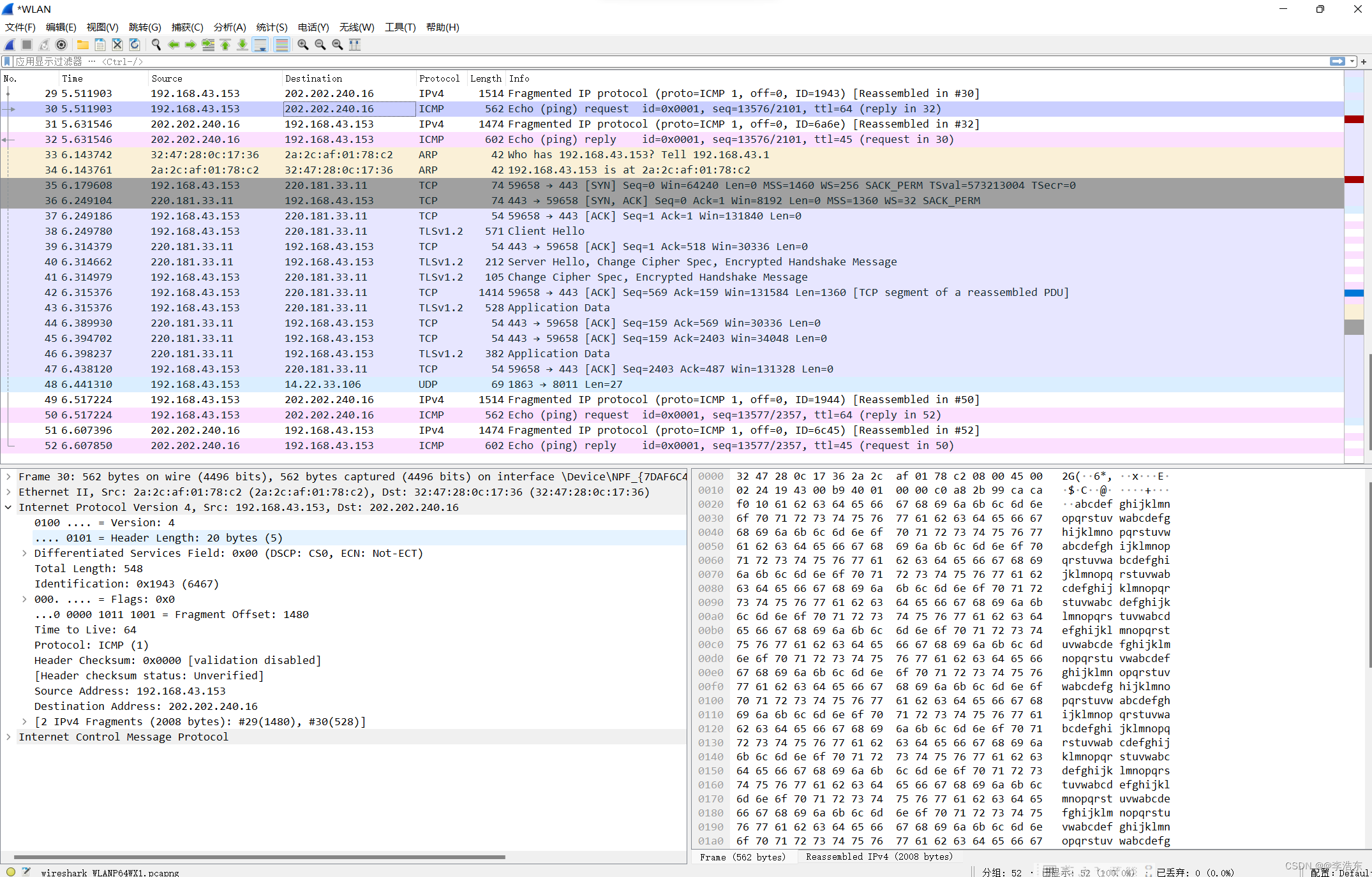Select the Total Length: 548 field

89,568
